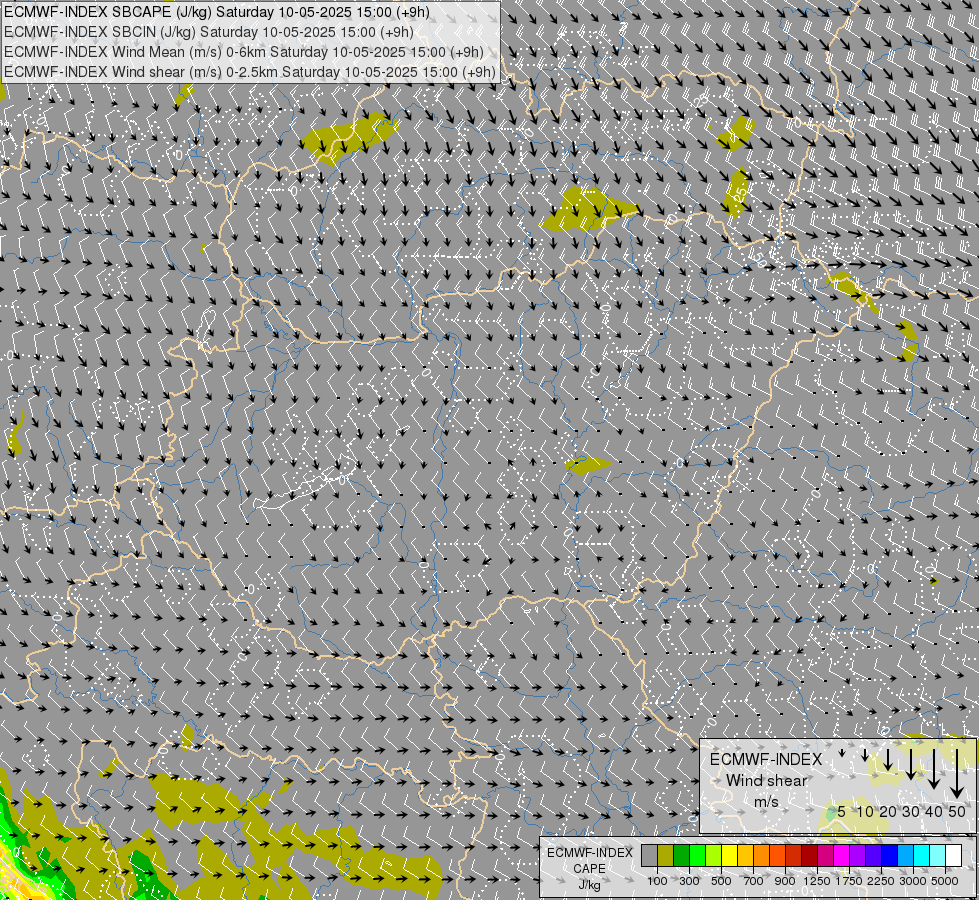
Task: Select the magenta CAPE swatch before 1750
Action: tap(842, 856)
